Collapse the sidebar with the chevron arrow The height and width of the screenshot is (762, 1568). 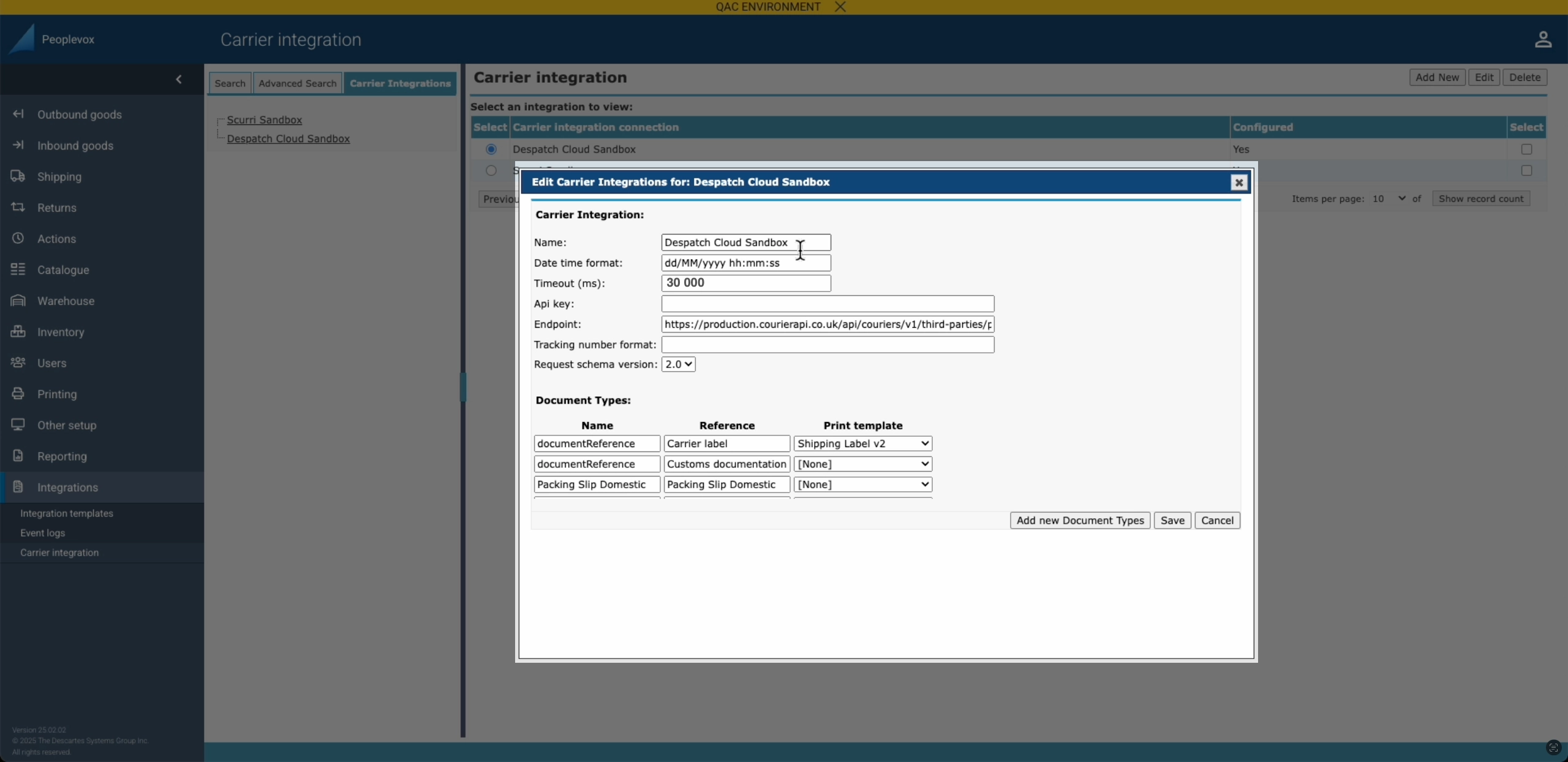178,79
